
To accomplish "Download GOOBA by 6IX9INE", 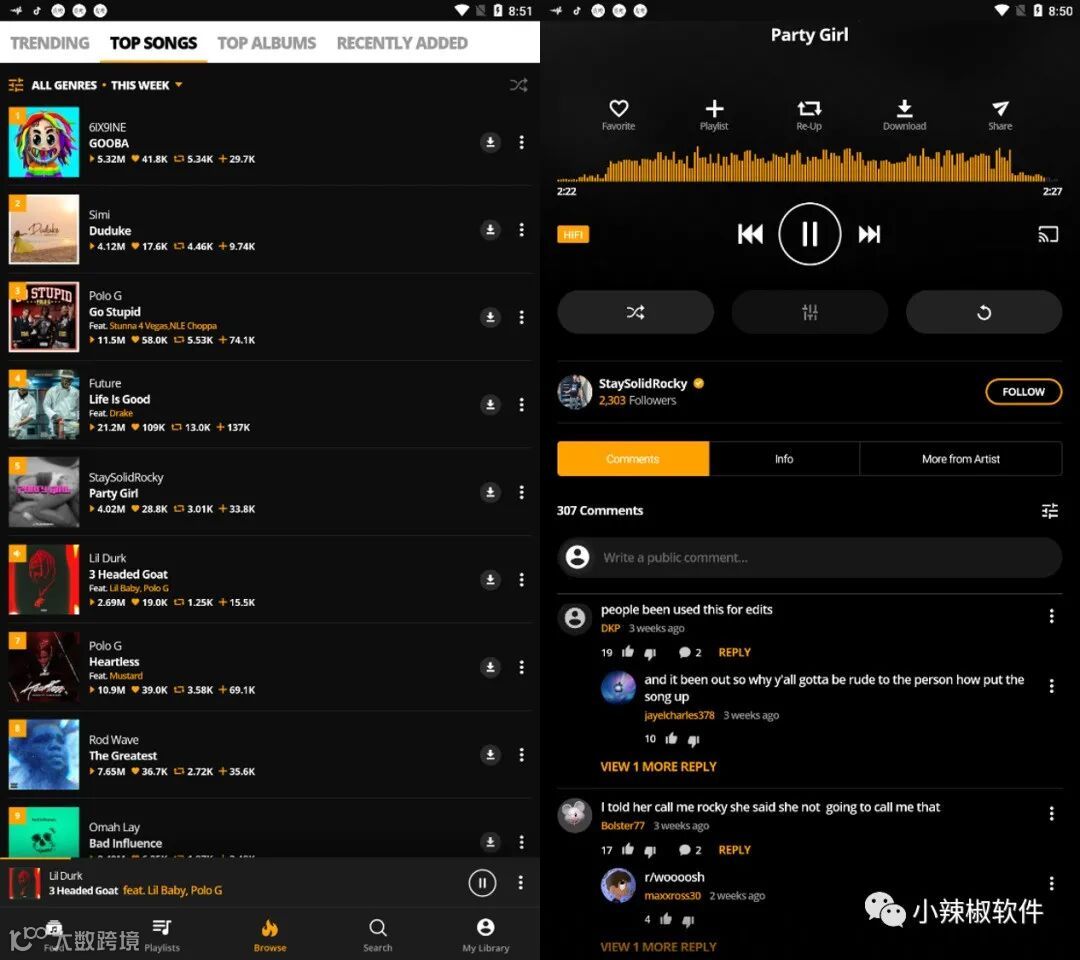I will 490,142.
